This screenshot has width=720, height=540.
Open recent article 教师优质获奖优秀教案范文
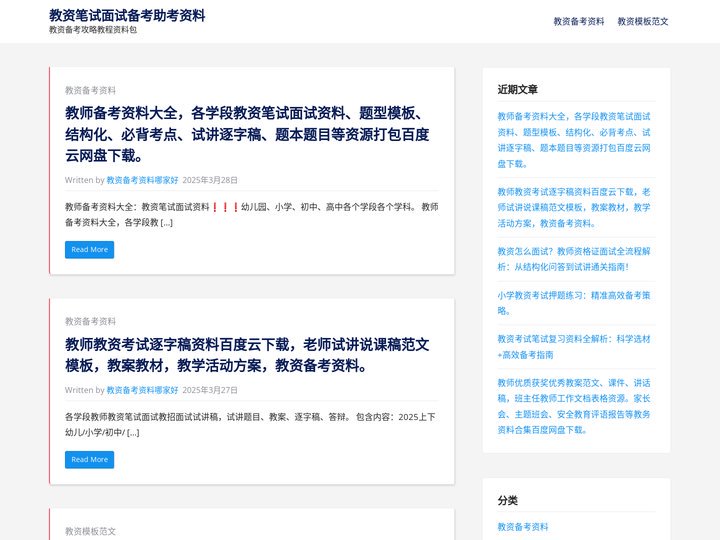[574, 406]
